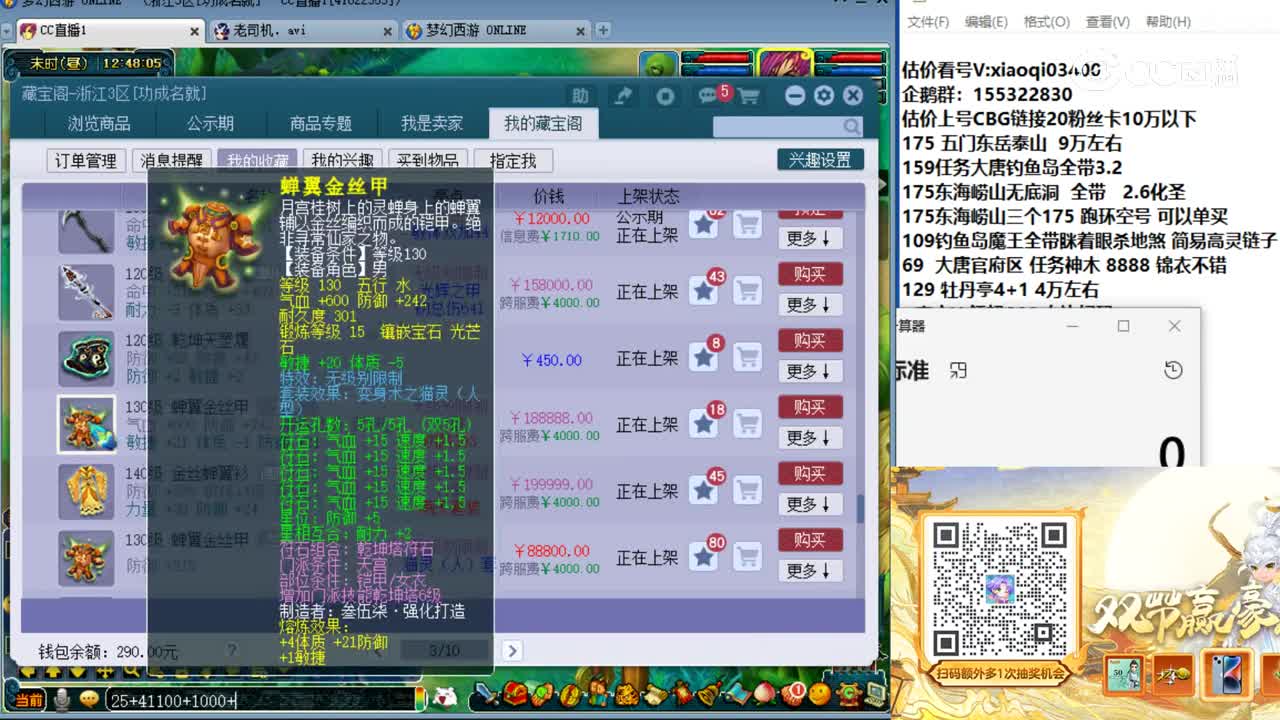
Task: Toggle 当前 chat channel selector
Action: pyautogui.click(x=29, y=700)
